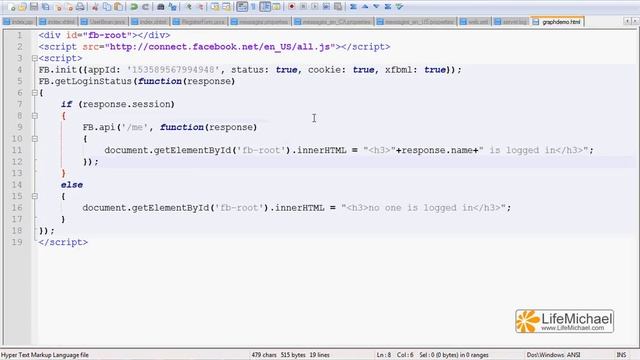Collapse the fold marker at line 10
The image size is (640, 360).
point(35,139)
